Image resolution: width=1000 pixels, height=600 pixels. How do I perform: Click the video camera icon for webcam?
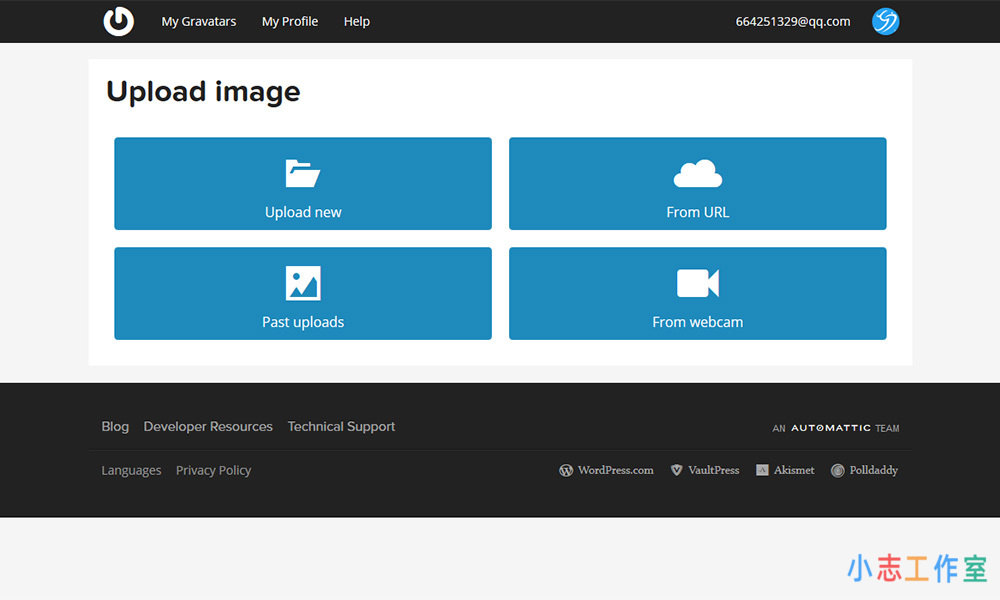(697, 283)
